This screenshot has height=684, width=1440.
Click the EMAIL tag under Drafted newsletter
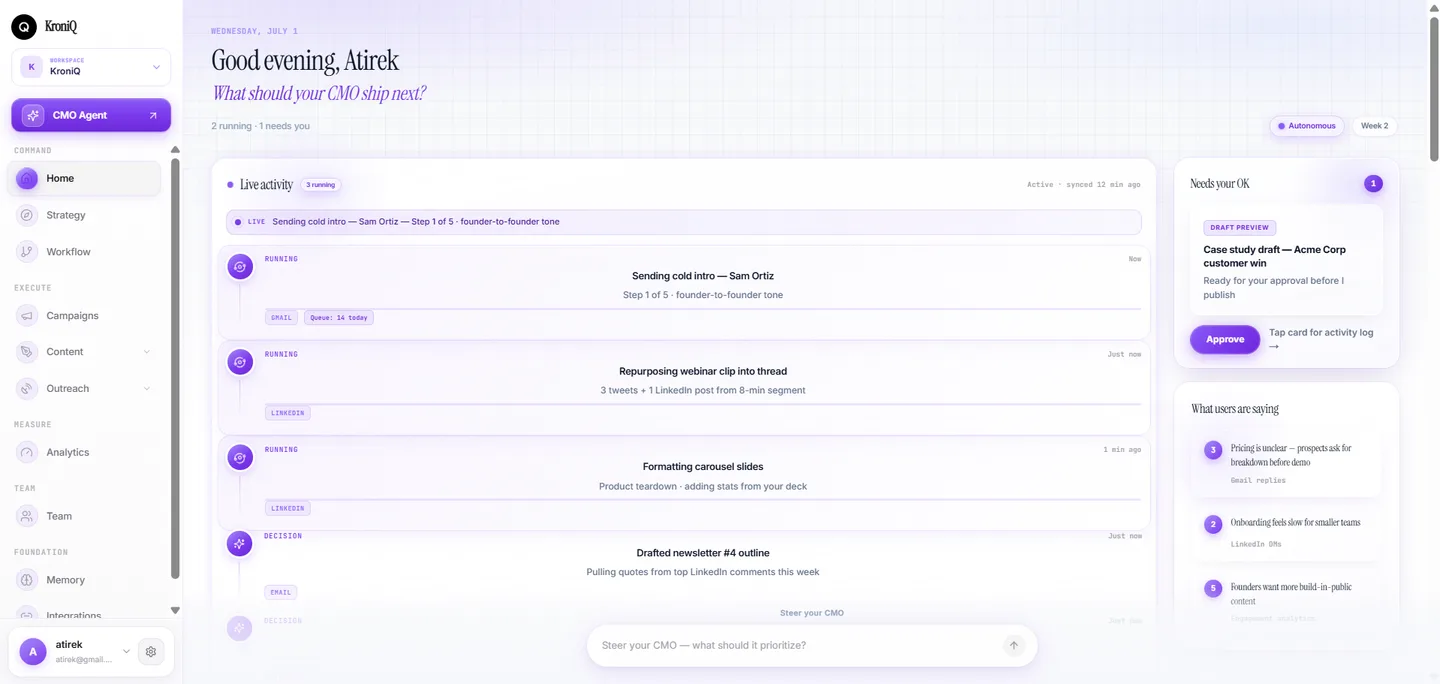[x=281, y=592]
